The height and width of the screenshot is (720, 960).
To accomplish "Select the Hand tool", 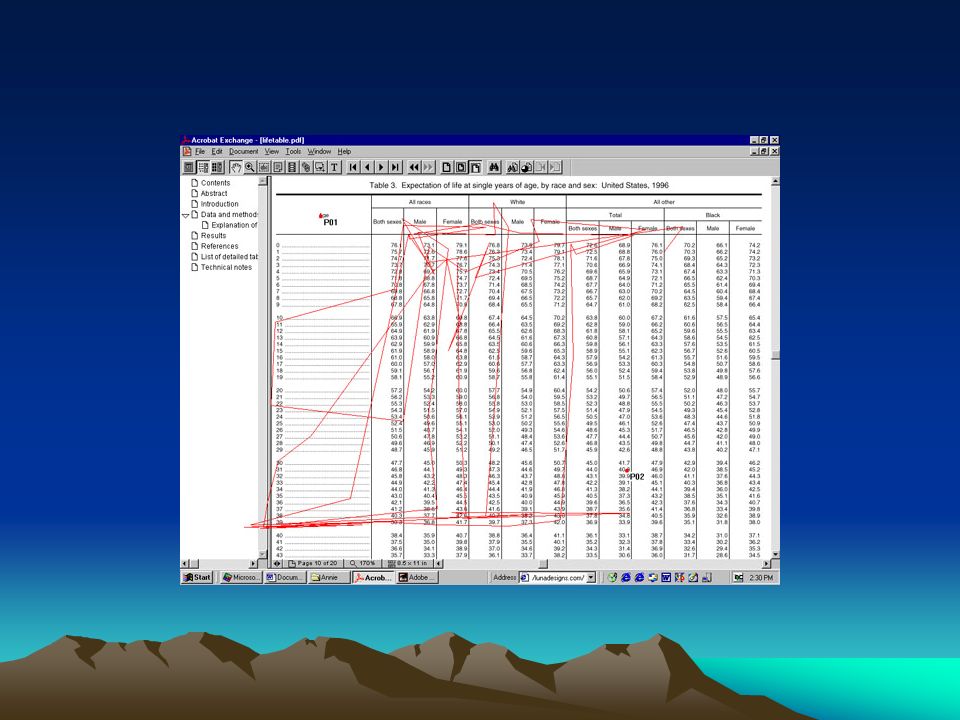I will coord(236,167).
